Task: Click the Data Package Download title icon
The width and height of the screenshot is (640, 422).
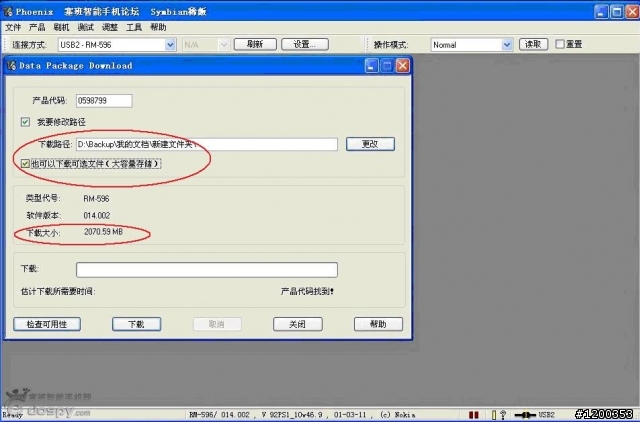Action: coord(11,65)
